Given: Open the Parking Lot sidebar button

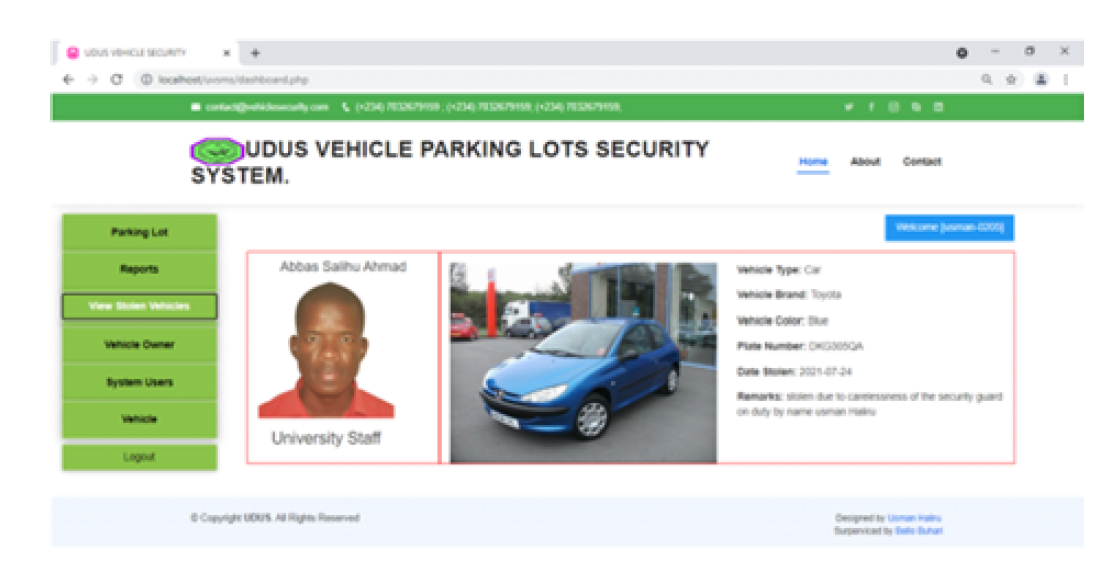Looking at the screenshot, I should (x=139, y=232).
